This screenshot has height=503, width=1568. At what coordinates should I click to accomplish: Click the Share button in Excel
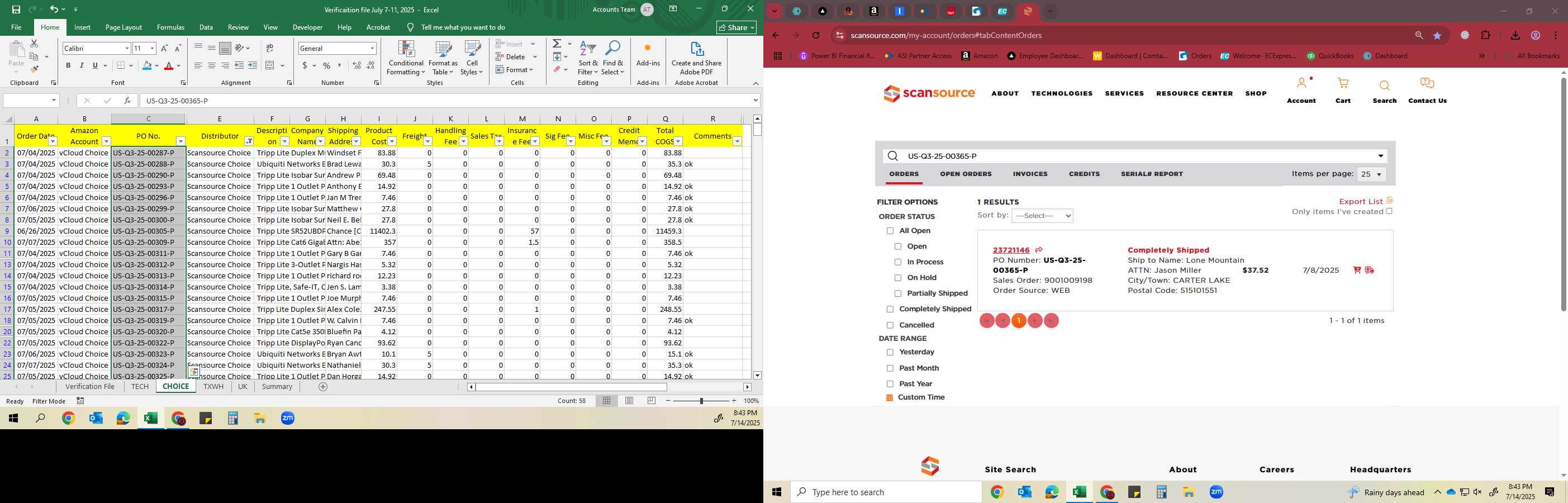tap(737, 27)
